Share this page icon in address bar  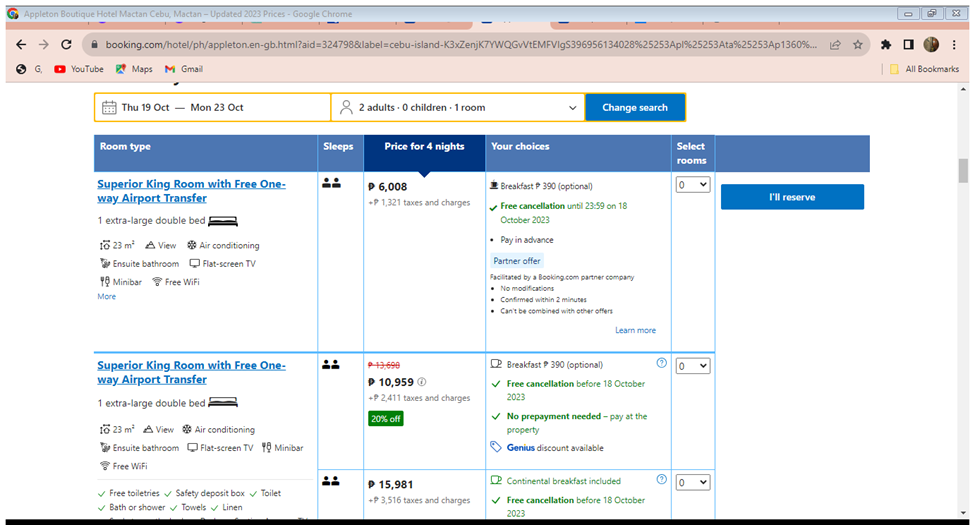pos(835,45)
